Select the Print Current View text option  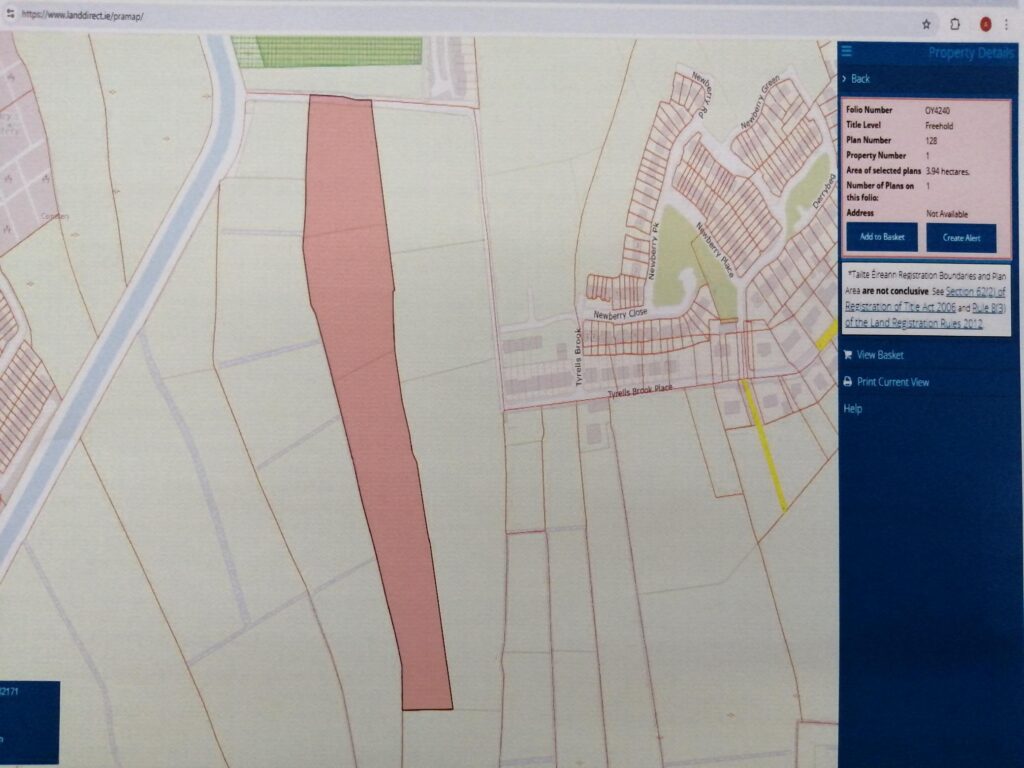[893, 382]
